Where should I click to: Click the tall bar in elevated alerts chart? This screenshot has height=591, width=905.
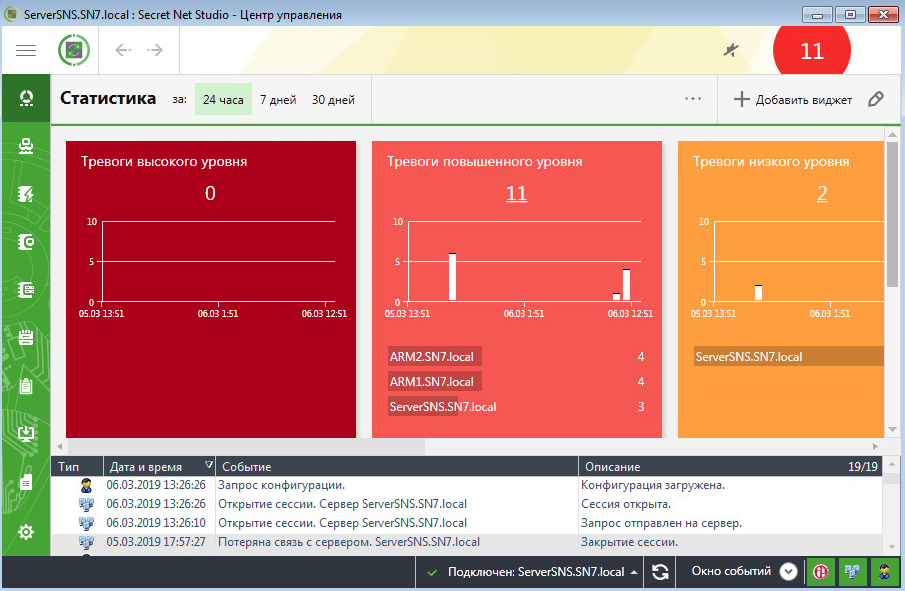pyautogui.click(x=452, y=276)
